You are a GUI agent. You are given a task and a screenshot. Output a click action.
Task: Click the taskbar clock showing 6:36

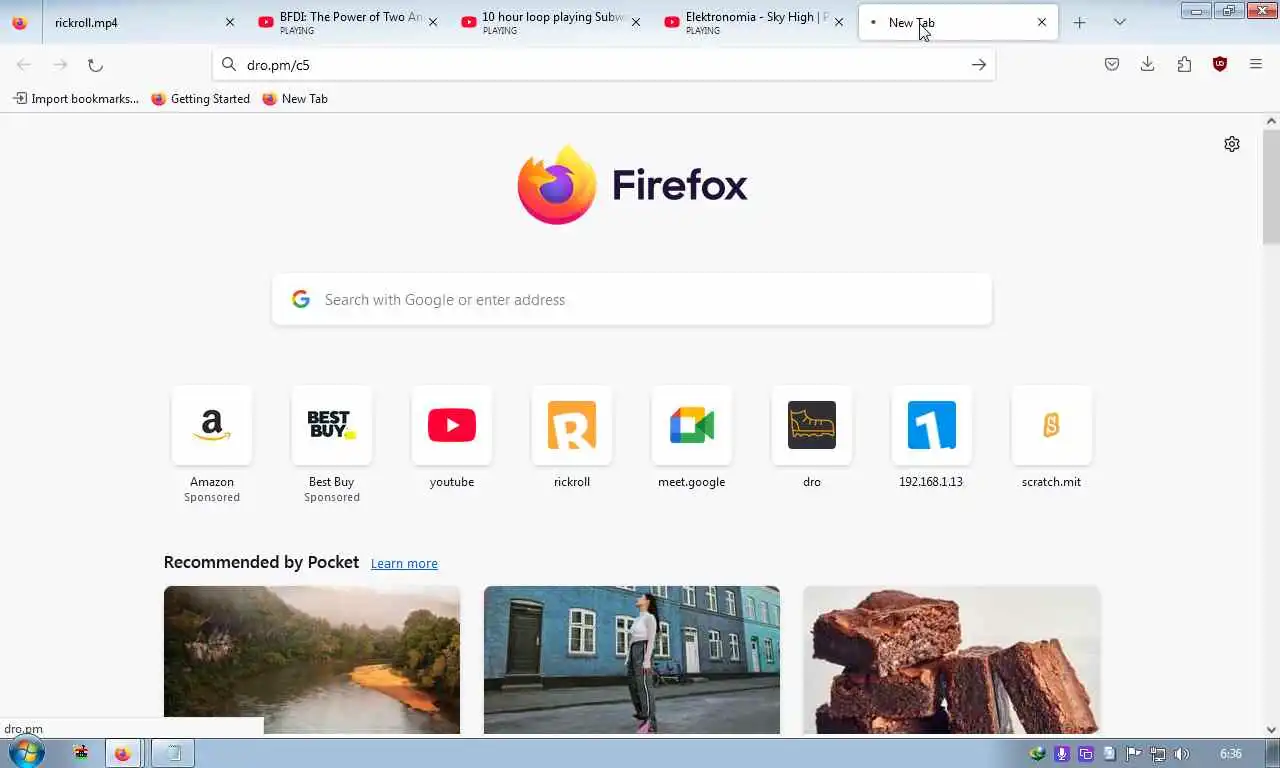(x=1231, y=754)
